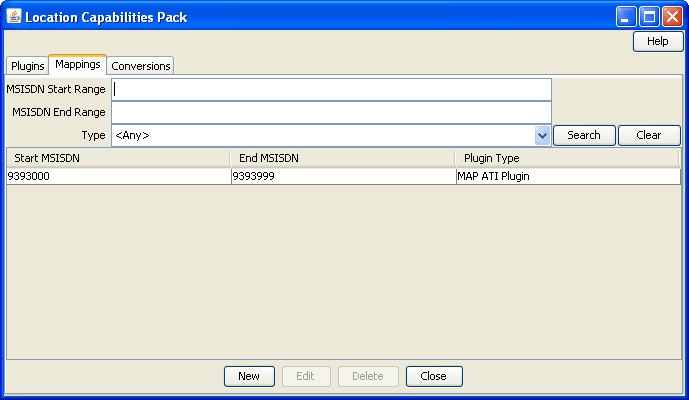
Task: Click into the MSISDN End Range field
Action: pyautogui.click(x=331, y=113)
